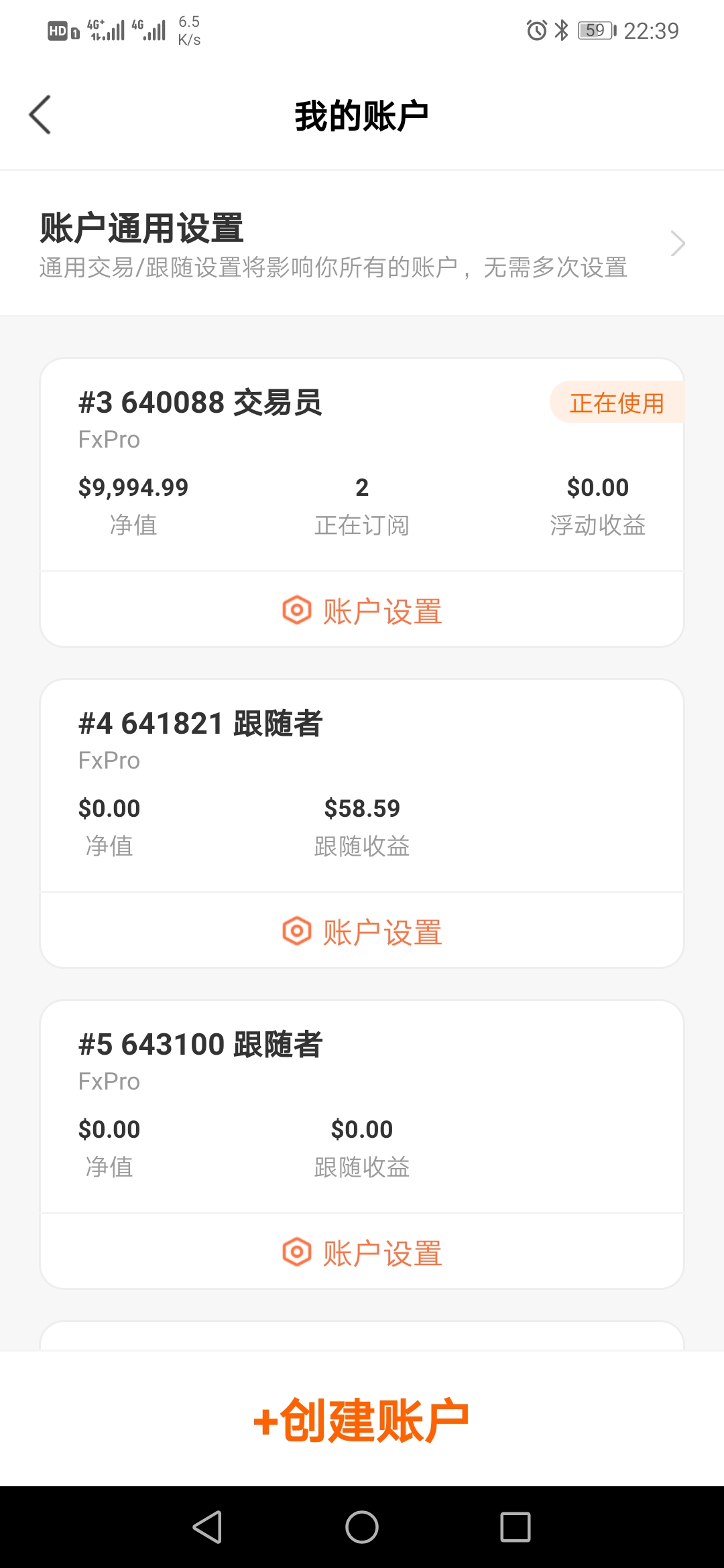Open settings gear icon for account 640088
The width and height of the screenshot is (724, 1568).
(296, 610)
